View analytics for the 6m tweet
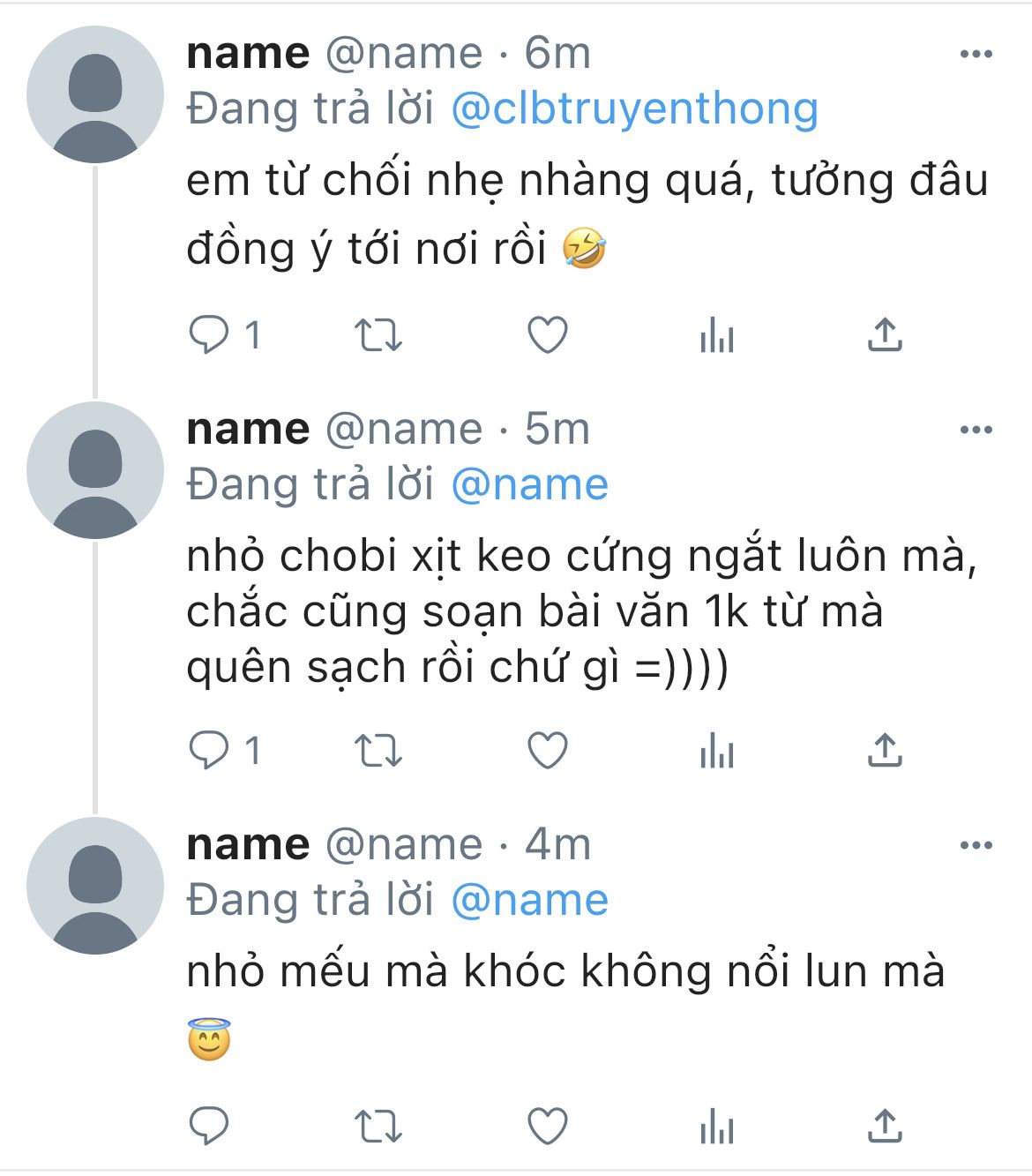Image resolution: width=1032 pixels, height=1176 pixels. pos(716,336)
